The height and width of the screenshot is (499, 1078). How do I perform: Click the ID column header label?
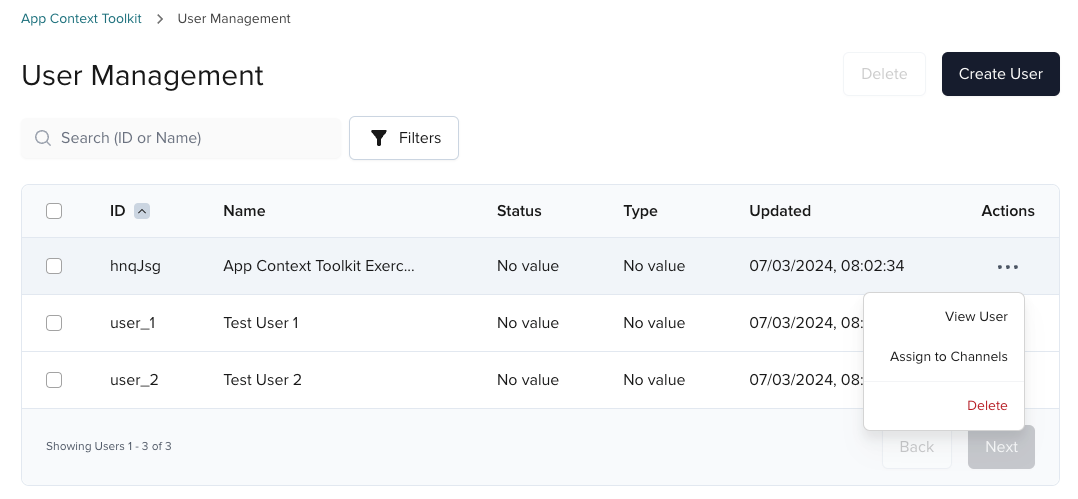(118, 211)
